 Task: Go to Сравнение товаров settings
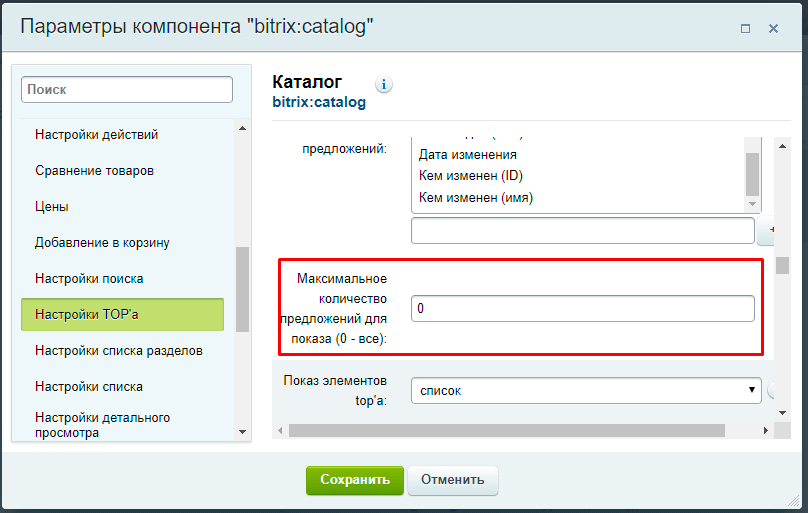point(94,170)
